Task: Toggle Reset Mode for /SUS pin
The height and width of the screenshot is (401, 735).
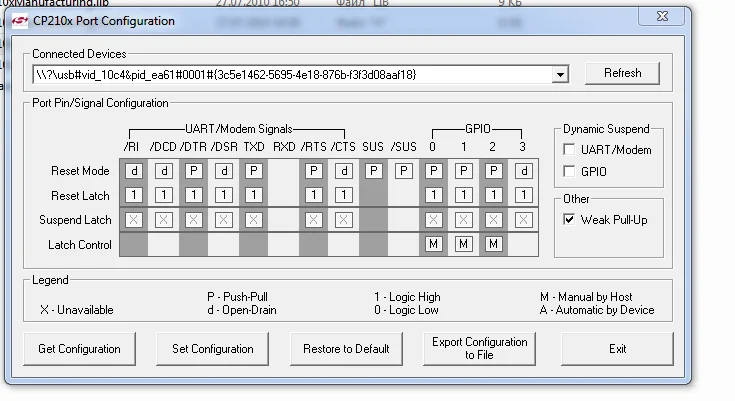Action: 403,171
